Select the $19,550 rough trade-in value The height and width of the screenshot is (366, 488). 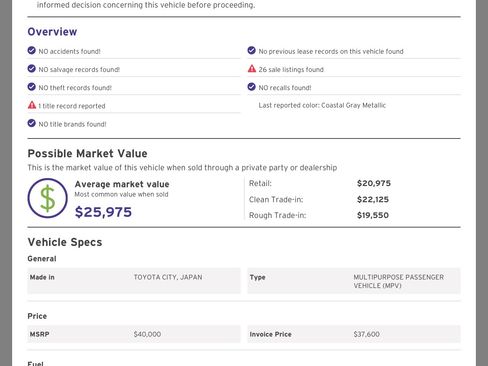[x=373, y=215]
